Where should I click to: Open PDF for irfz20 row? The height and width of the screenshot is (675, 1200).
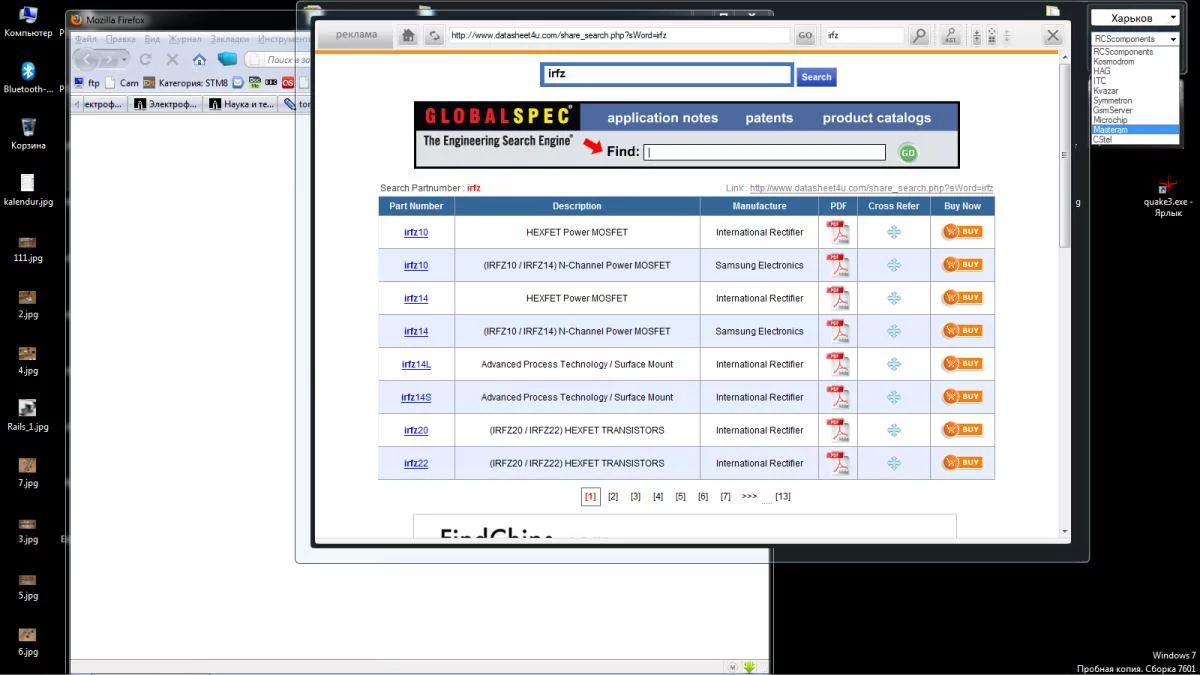click(x=837, y=430)
